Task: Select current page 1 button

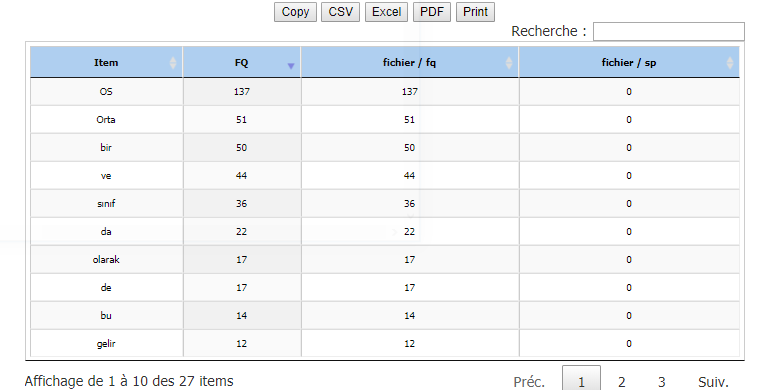Action: [x=581, y=379]
